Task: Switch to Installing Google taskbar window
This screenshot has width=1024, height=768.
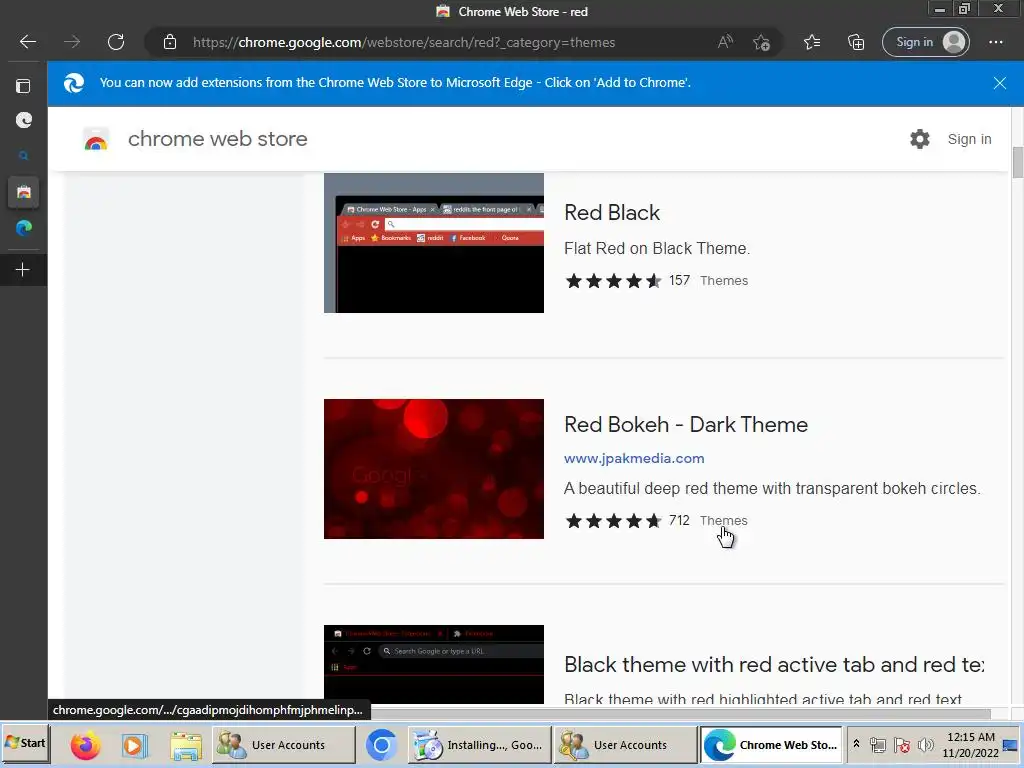Action: tap(479, 745)
